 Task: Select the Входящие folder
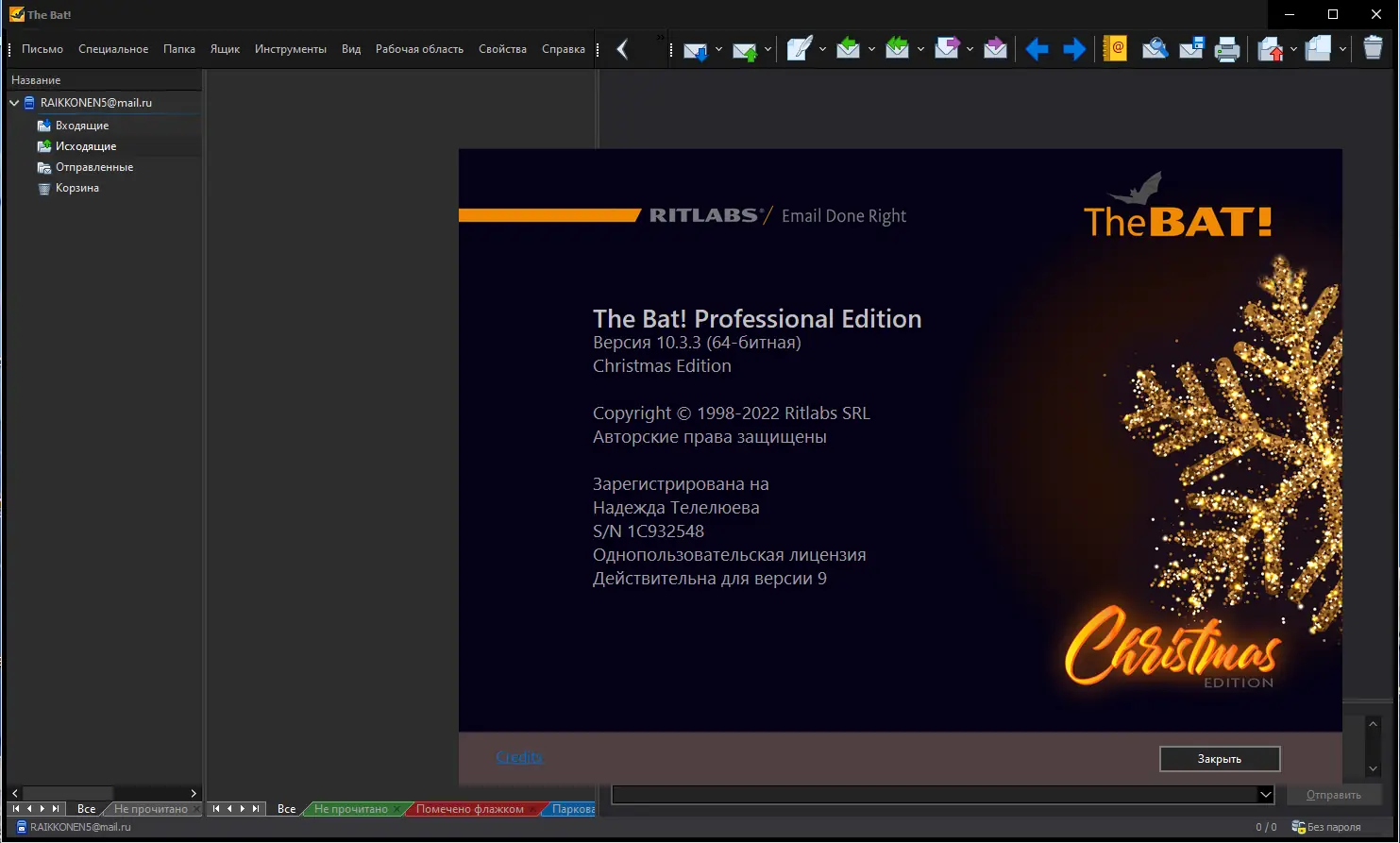click(x=82, y=126)
